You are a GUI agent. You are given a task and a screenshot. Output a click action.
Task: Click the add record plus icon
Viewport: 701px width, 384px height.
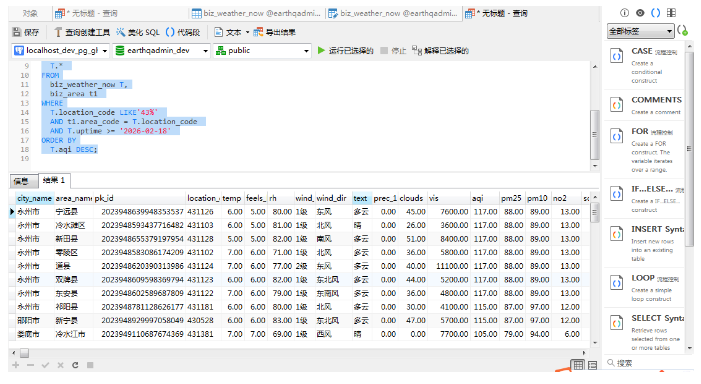click(16, 365)
